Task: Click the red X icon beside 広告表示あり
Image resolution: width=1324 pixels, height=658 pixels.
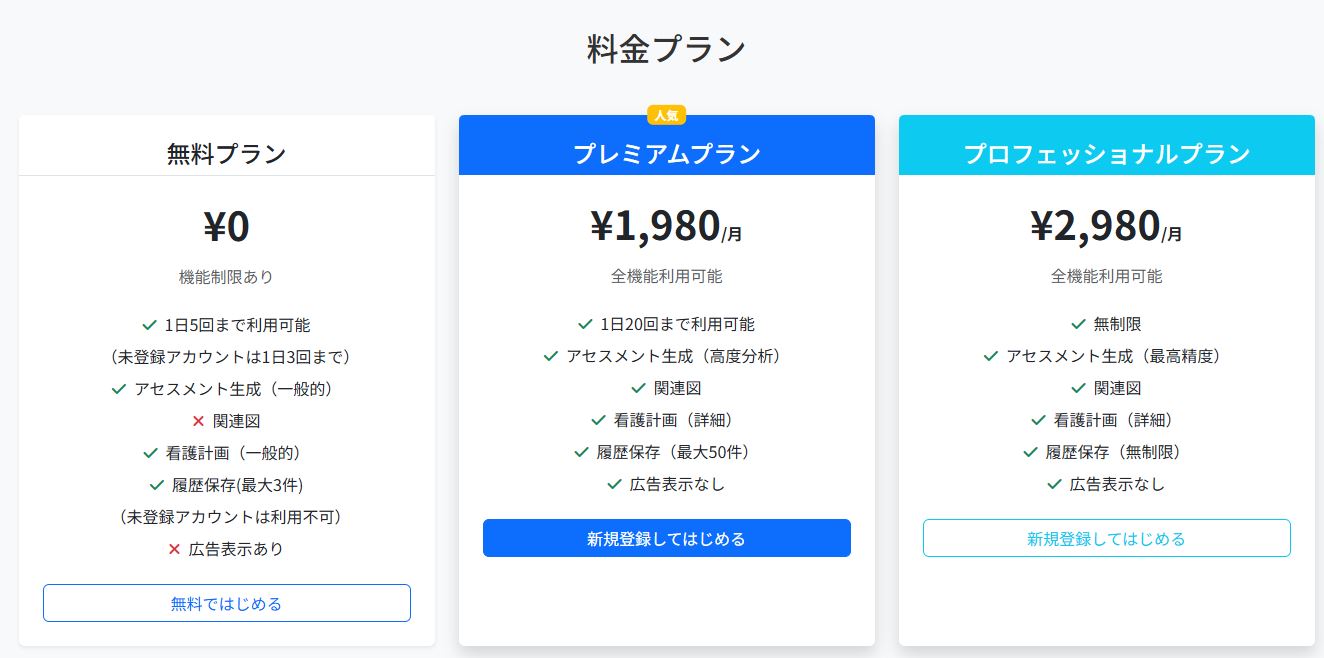Action: click(174, 549)
